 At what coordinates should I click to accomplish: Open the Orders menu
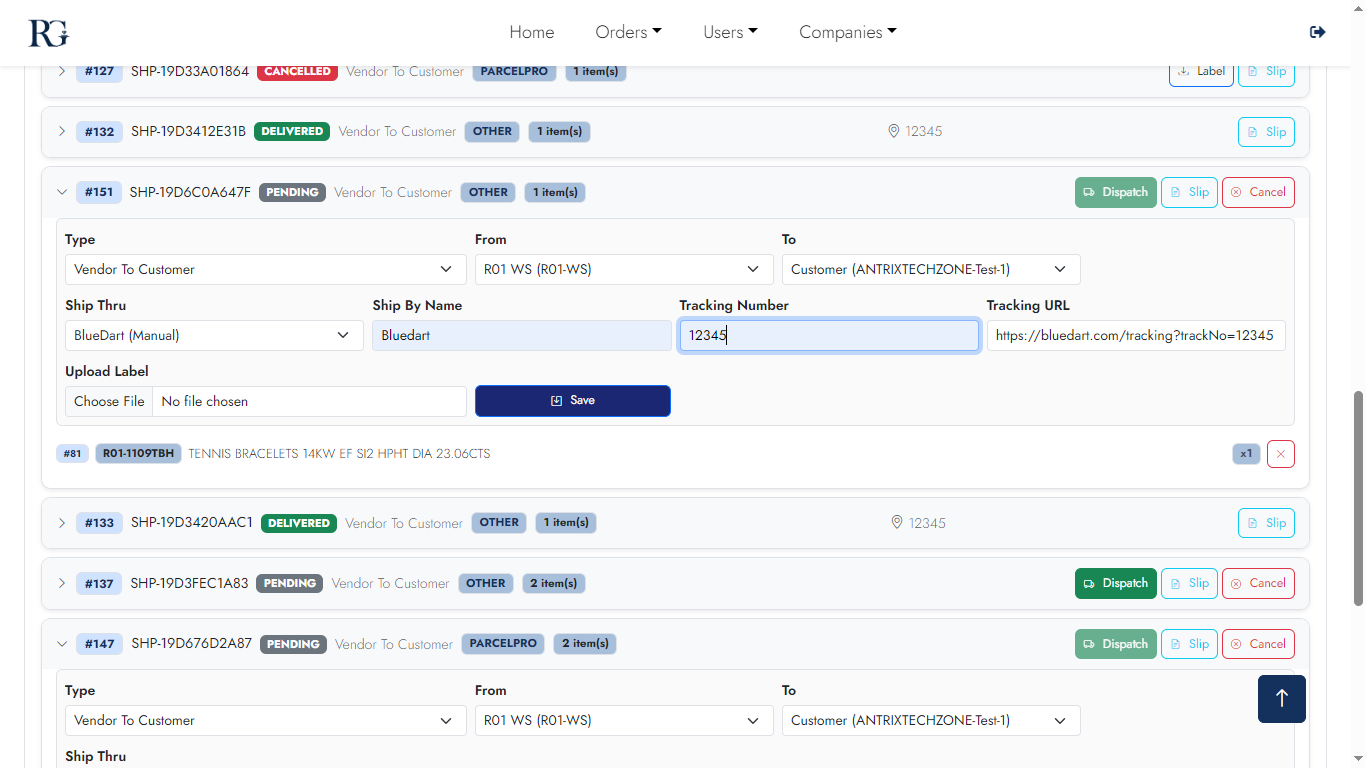click(x=628, y=32)
